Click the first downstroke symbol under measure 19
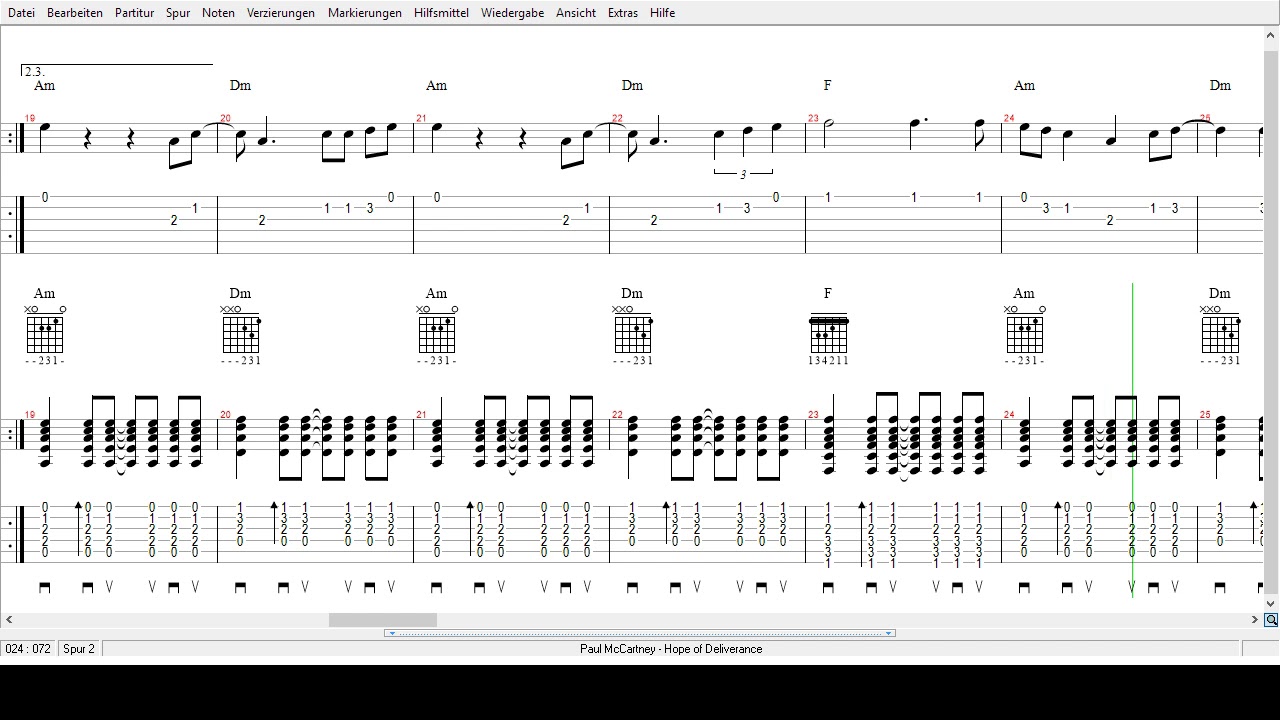Image resolution: width=1280 pixels, height=720 pixels. [x=44, y=588]
